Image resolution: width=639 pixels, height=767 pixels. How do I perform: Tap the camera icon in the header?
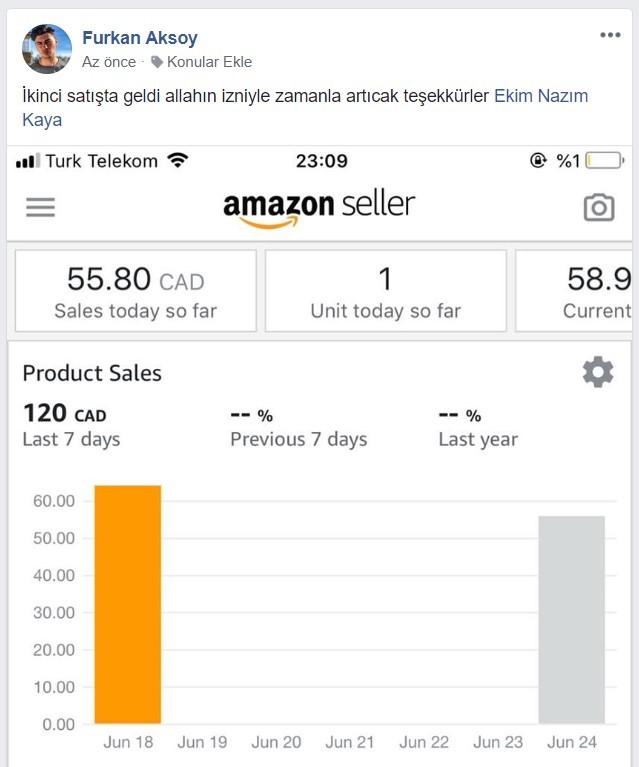tap(599, 207)
